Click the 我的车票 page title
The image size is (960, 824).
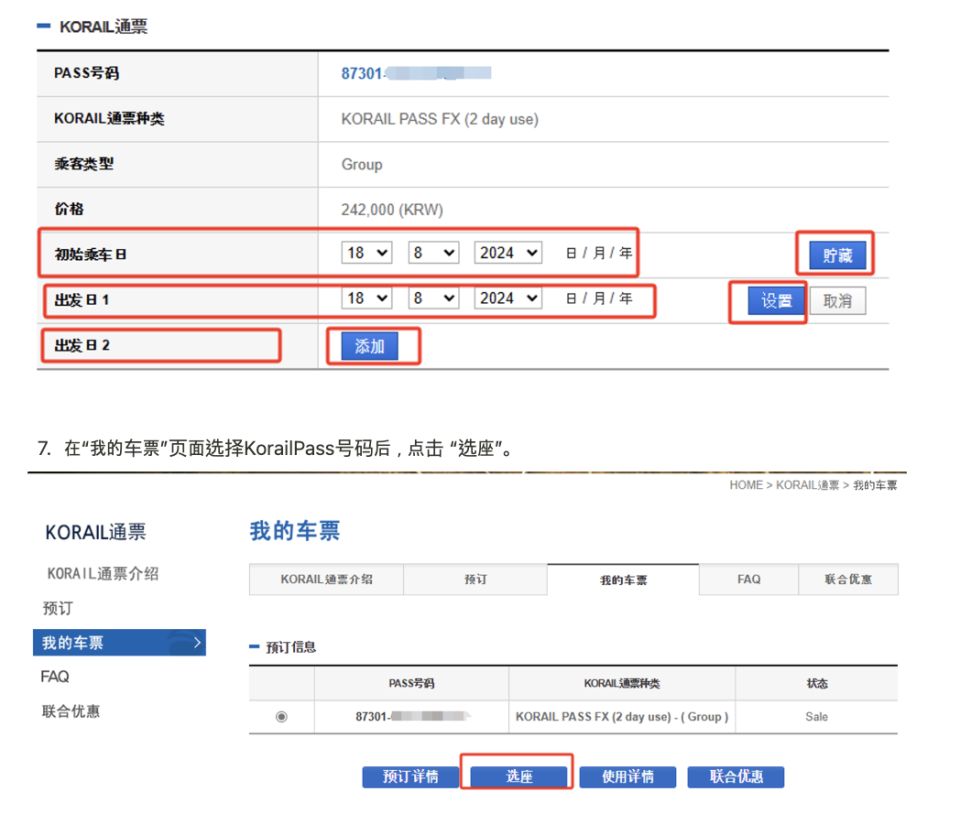click(294, 531)
